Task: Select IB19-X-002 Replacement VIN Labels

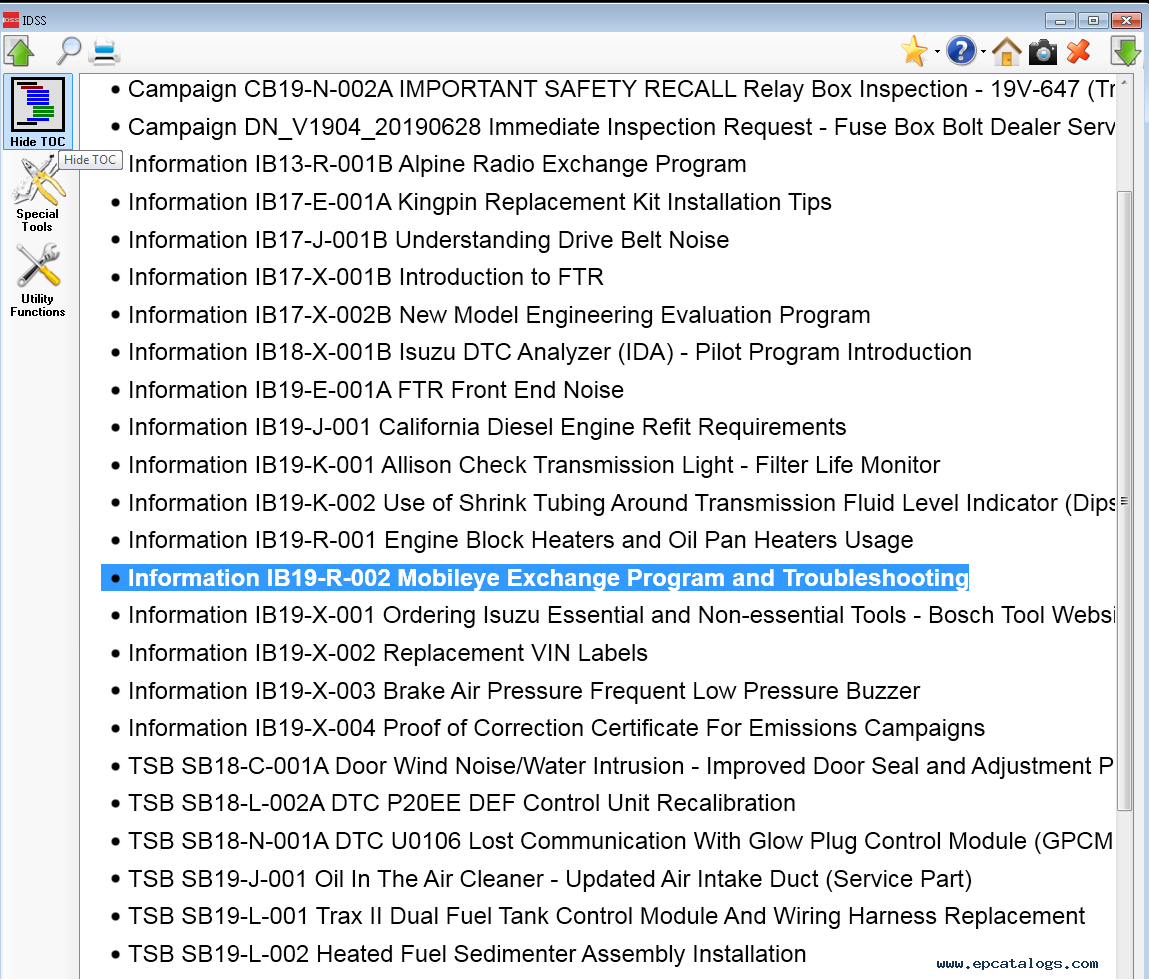Action: point(388,653)
